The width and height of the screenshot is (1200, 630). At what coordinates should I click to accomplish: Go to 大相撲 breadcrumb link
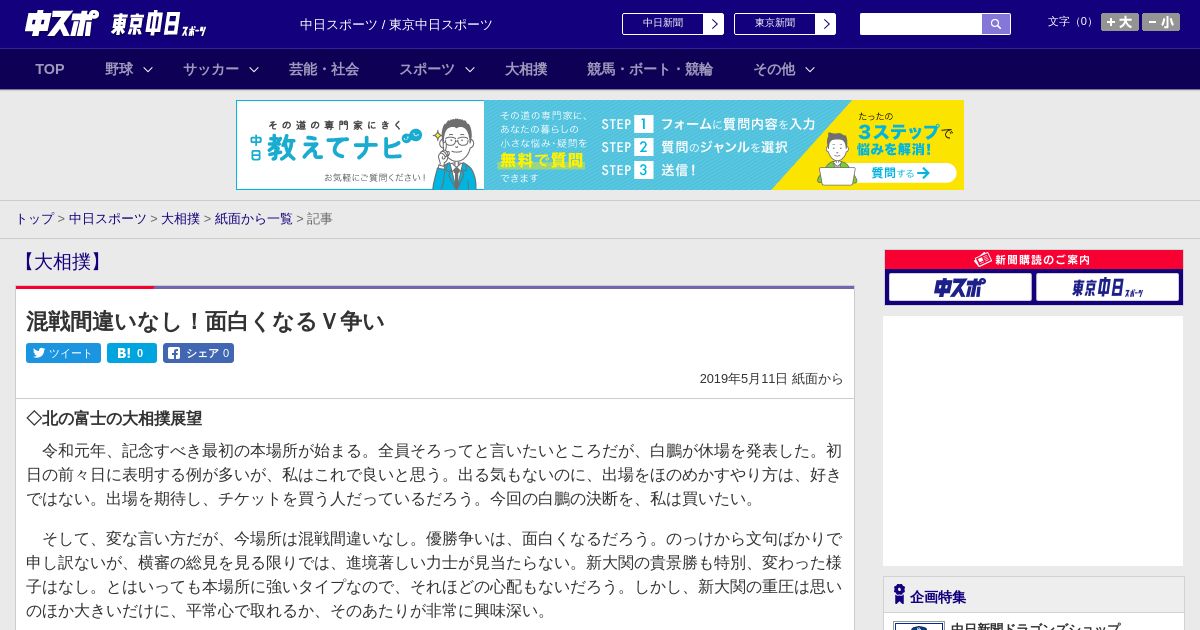(181, 219)
